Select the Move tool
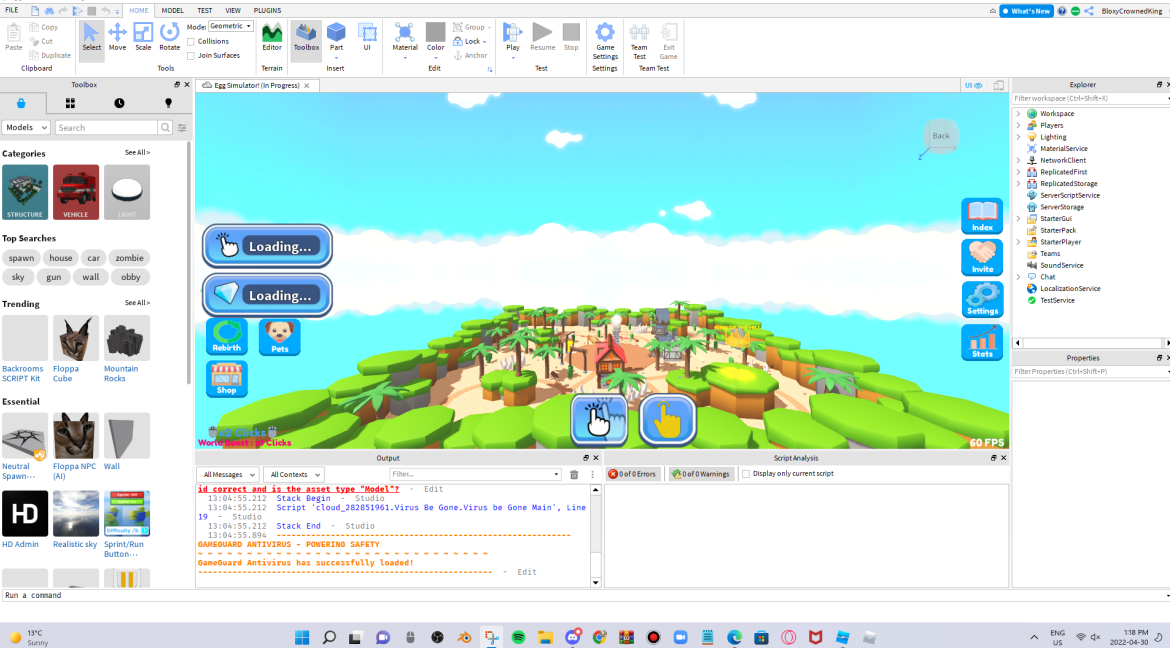Viewport: 1170px width, 648px height. point(117,37)
